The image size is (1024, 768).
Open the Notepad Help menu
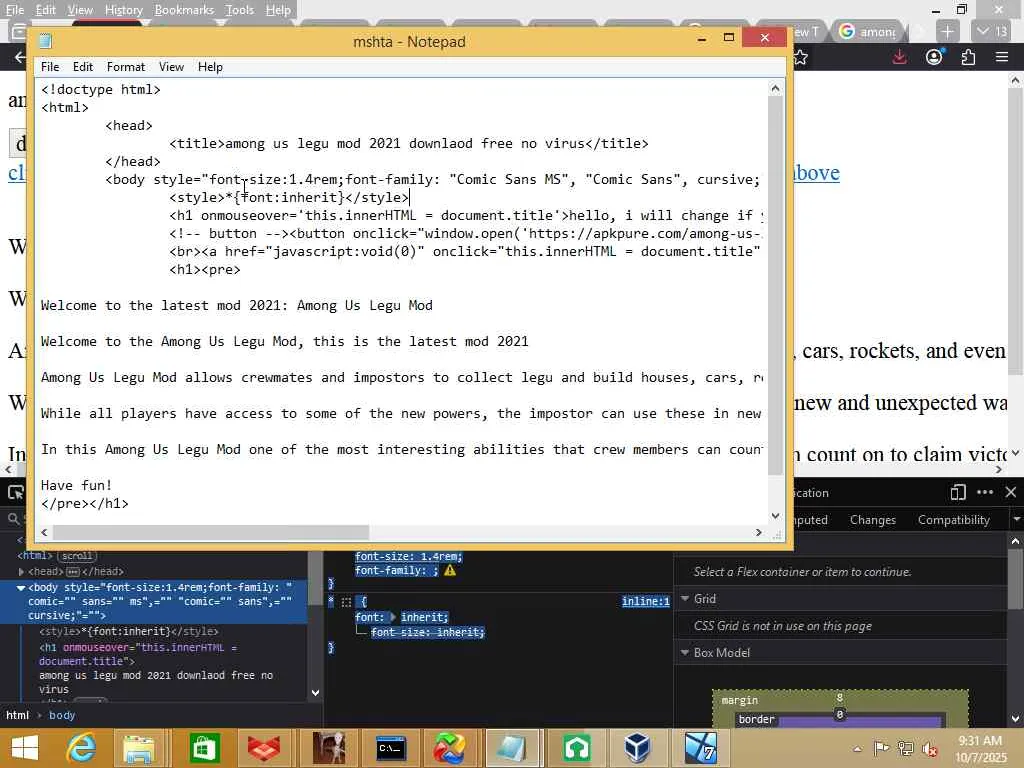coord(210,67)
